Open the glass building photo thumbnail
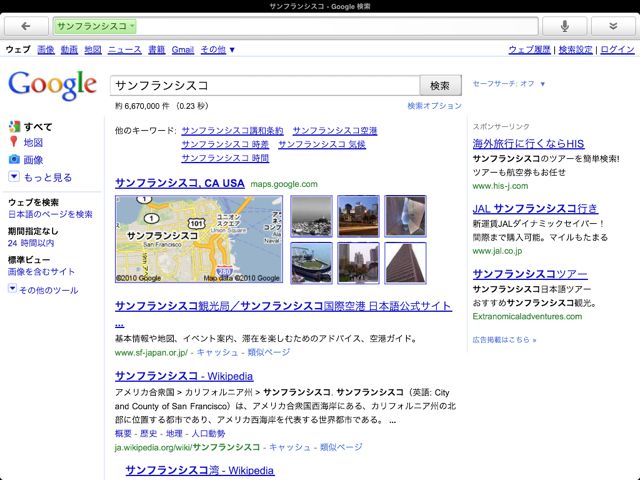 pos(405,216)
